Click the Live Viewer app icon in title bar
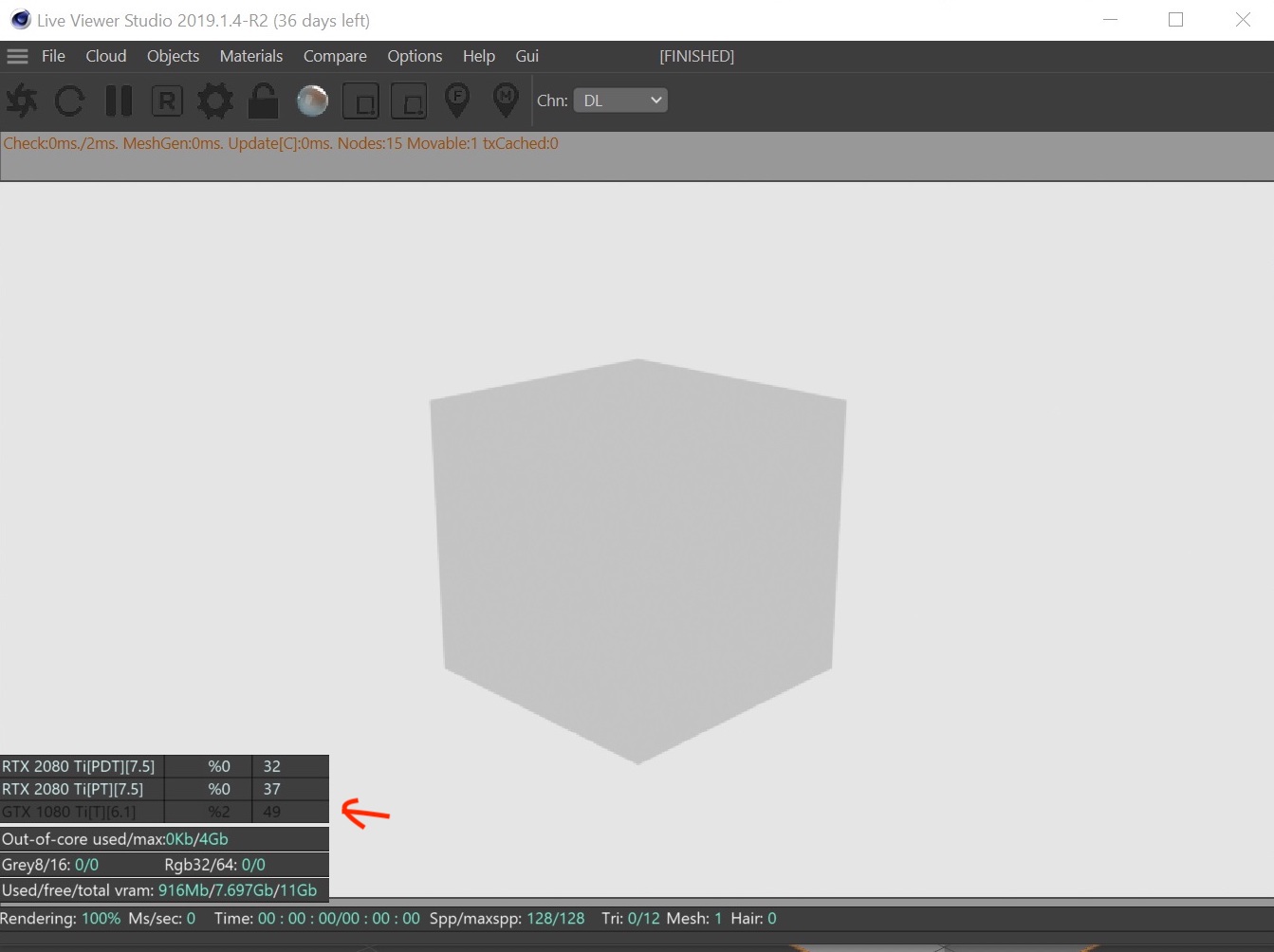This screenshot has width=1274, height=952. pyautogui.click(x=20, y=20)
